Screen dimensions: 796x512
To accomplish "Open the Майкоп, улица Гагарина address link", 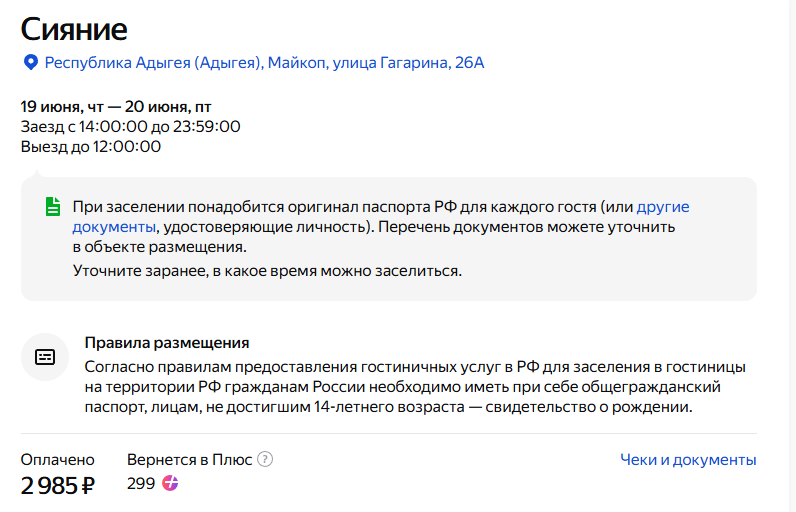I will tap(264, 63).
